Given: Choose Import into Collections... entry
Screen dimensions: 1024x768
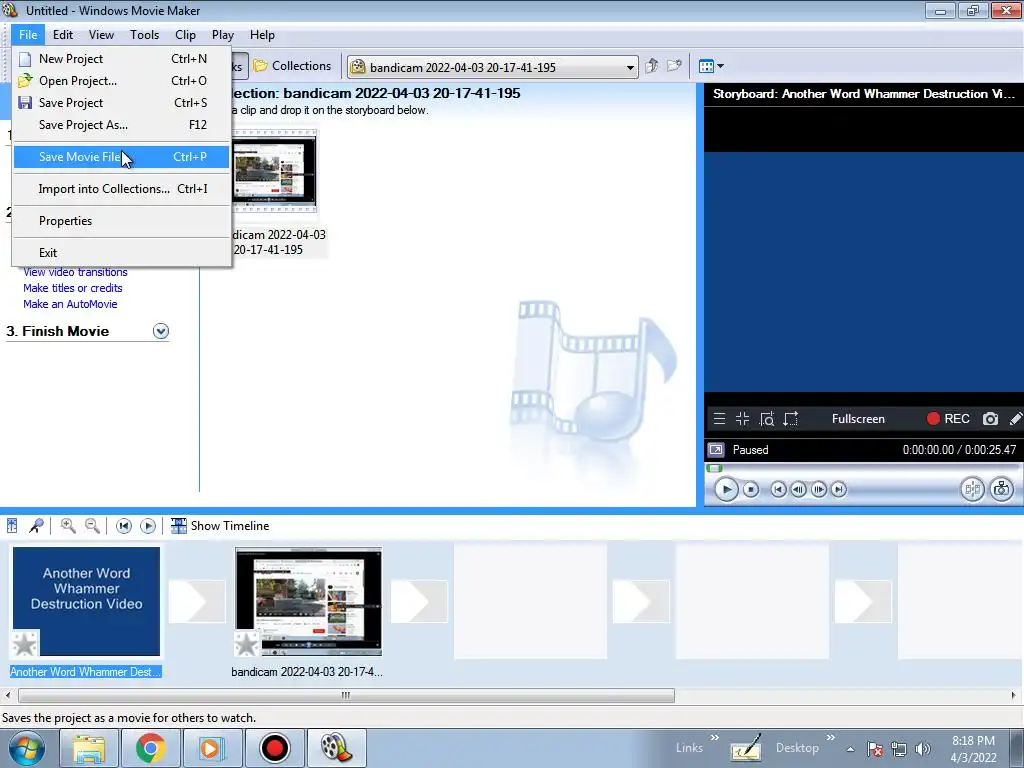Looking at the screenshot, I should (121, 189).
